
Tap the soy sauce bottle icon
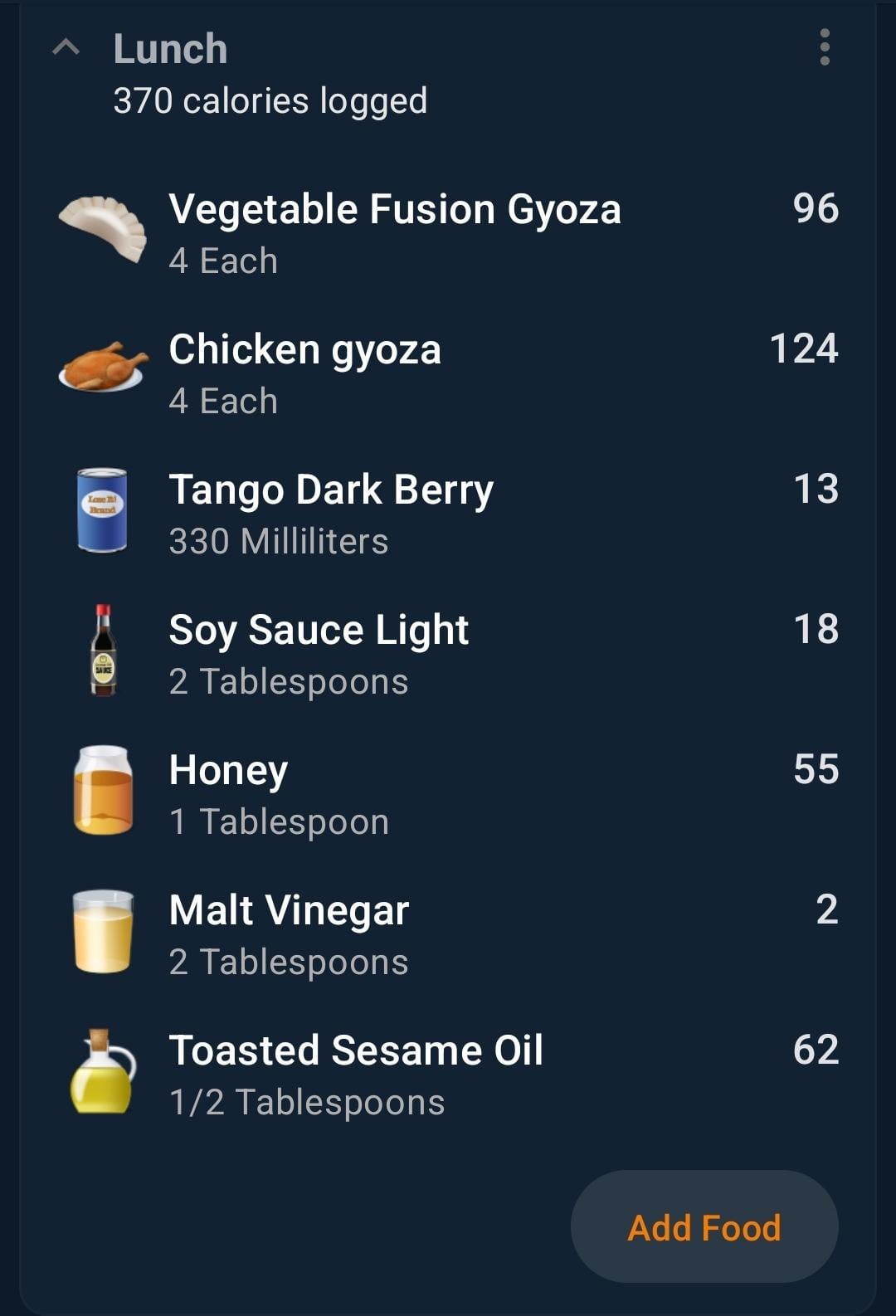pyautogui.click(x=103, y=650)
